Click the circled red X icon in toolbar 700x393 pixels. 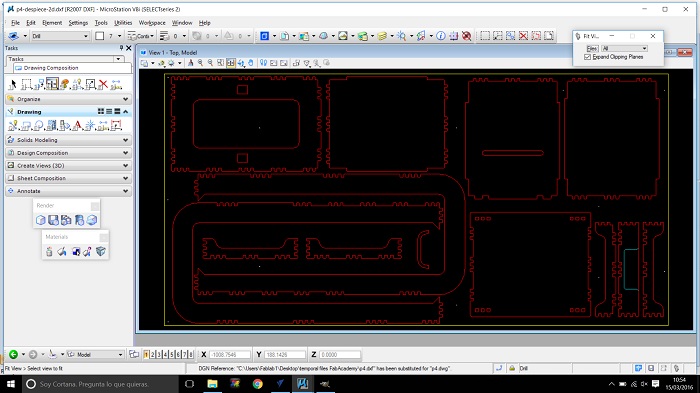tap(467, 36)
